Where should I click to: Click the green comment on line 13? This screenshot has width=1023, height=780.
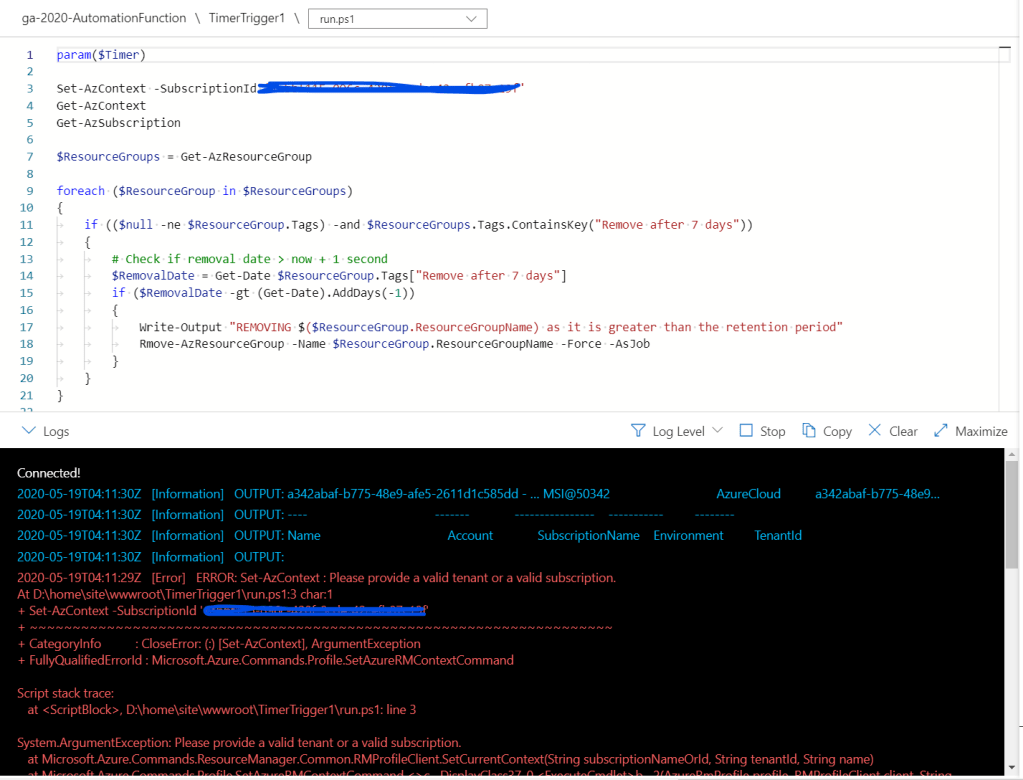249,259
